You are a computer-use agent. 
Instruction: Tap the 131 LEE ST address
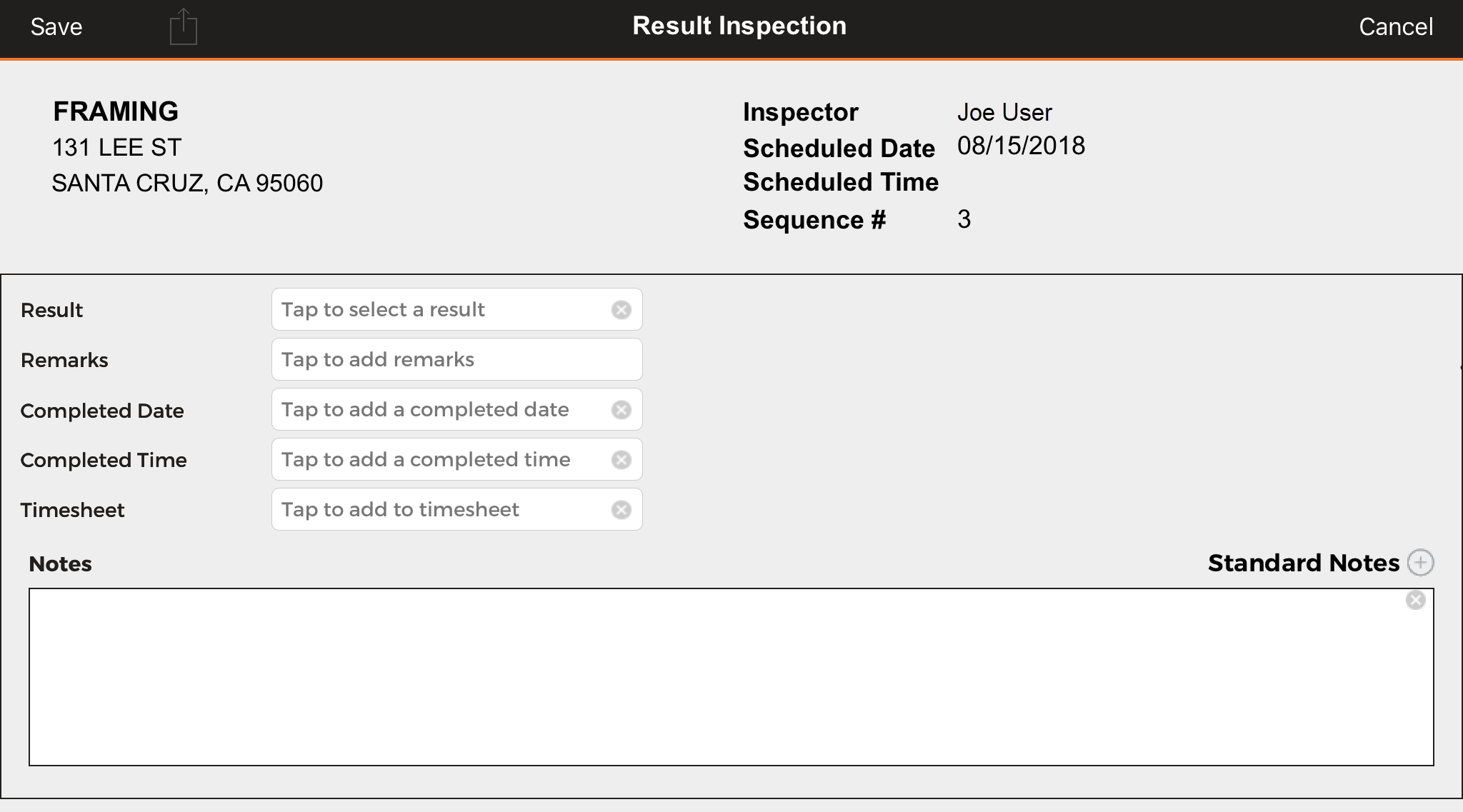117,148
